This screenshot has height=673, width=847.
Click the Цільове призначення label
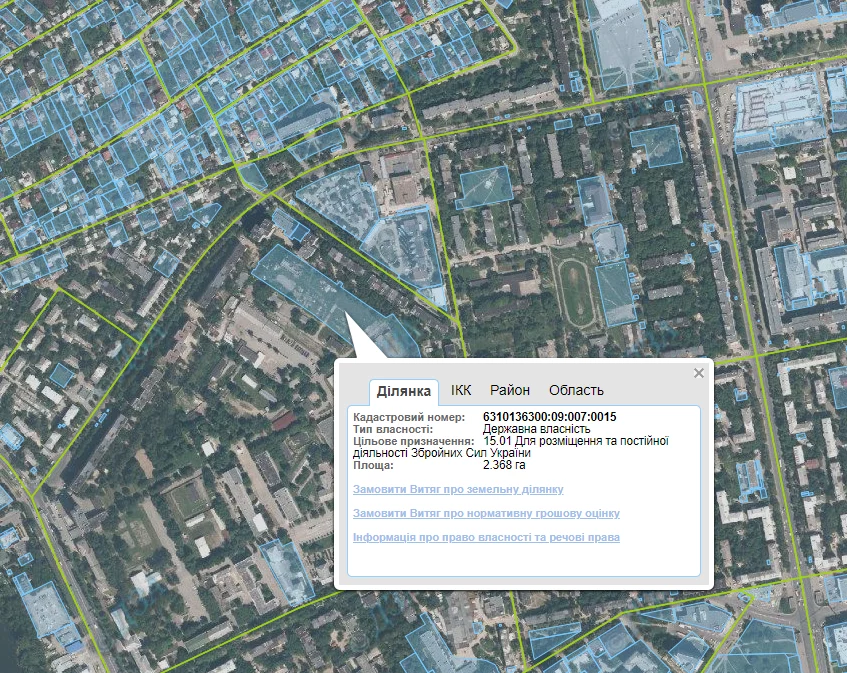coord(414,441)
